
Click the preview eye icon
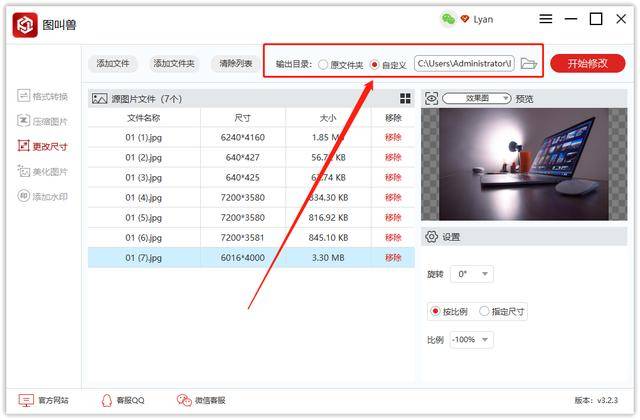(431, 98)
